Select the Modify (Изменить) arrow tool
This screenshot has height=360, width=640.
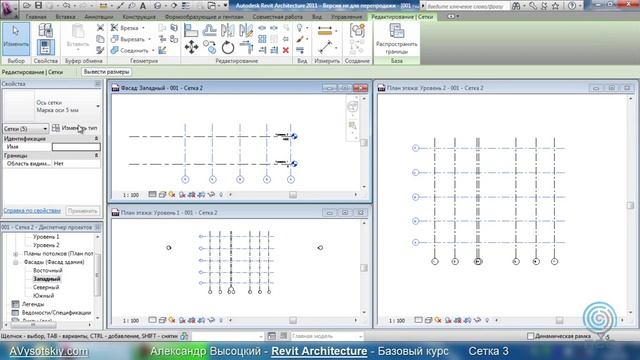(x=16, y=39)
